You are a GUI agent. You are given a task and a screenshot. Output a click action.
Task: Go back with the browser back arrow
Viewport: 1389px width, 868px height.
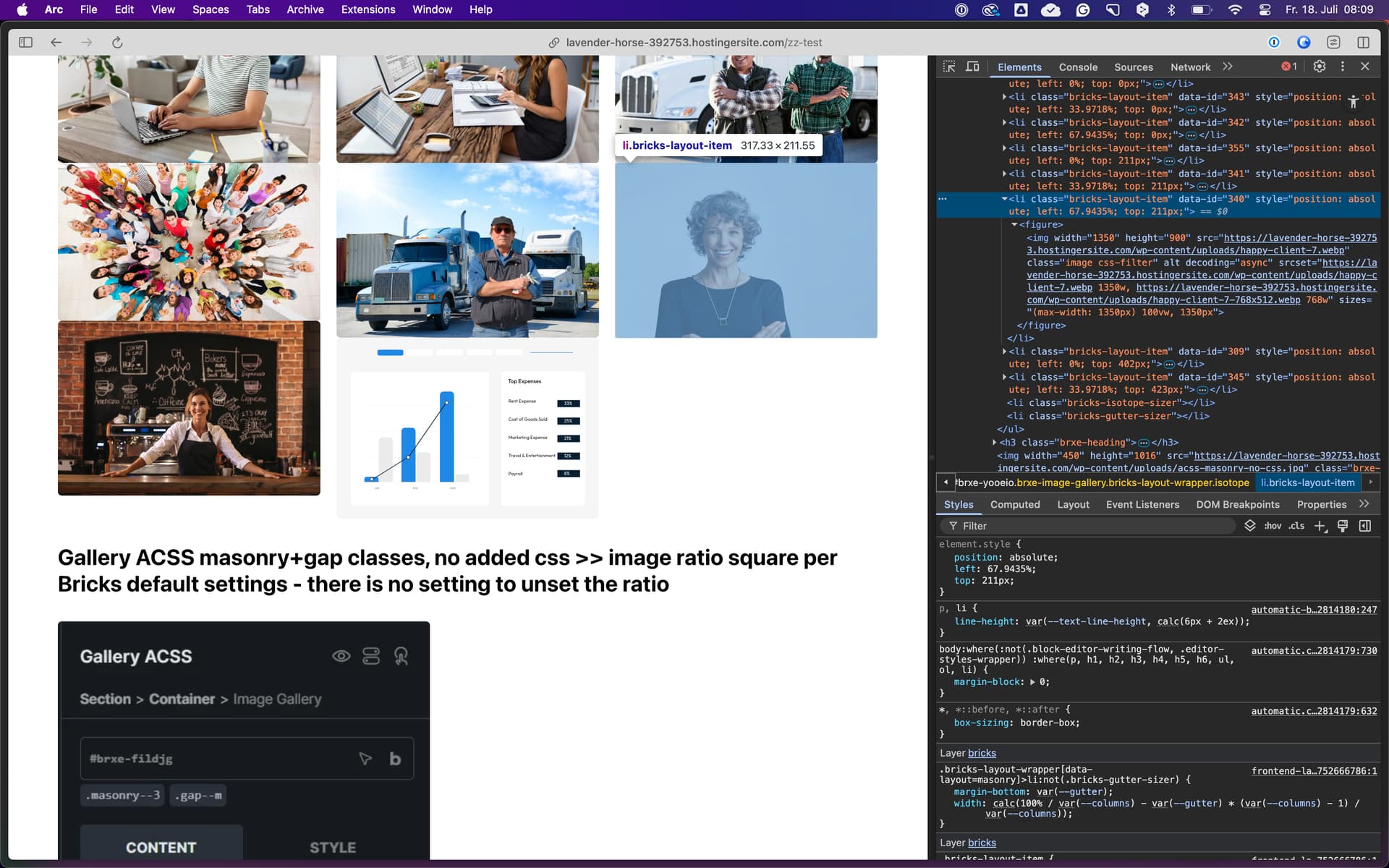tap(56, 43)
